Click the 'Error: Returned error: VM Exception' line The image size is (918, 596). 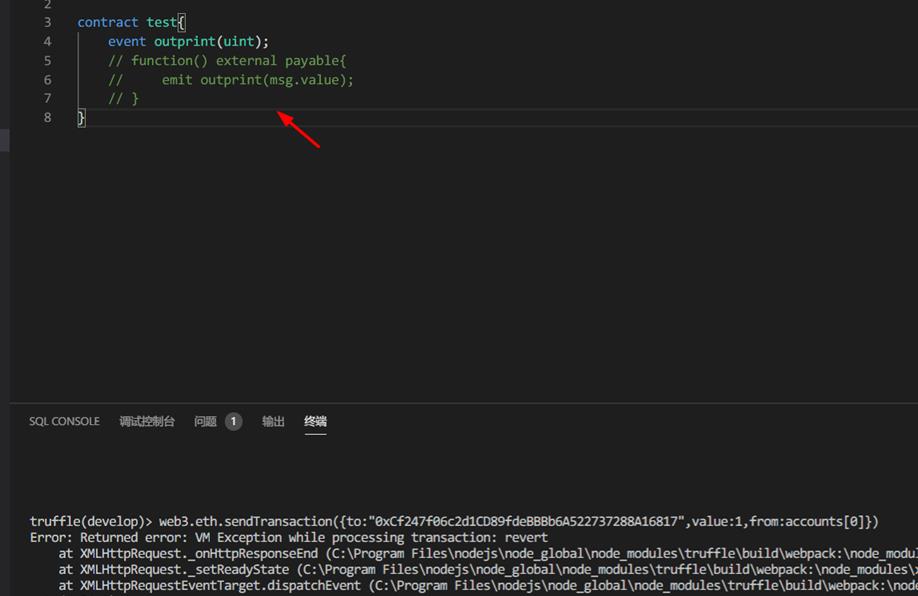pos(289,537)
